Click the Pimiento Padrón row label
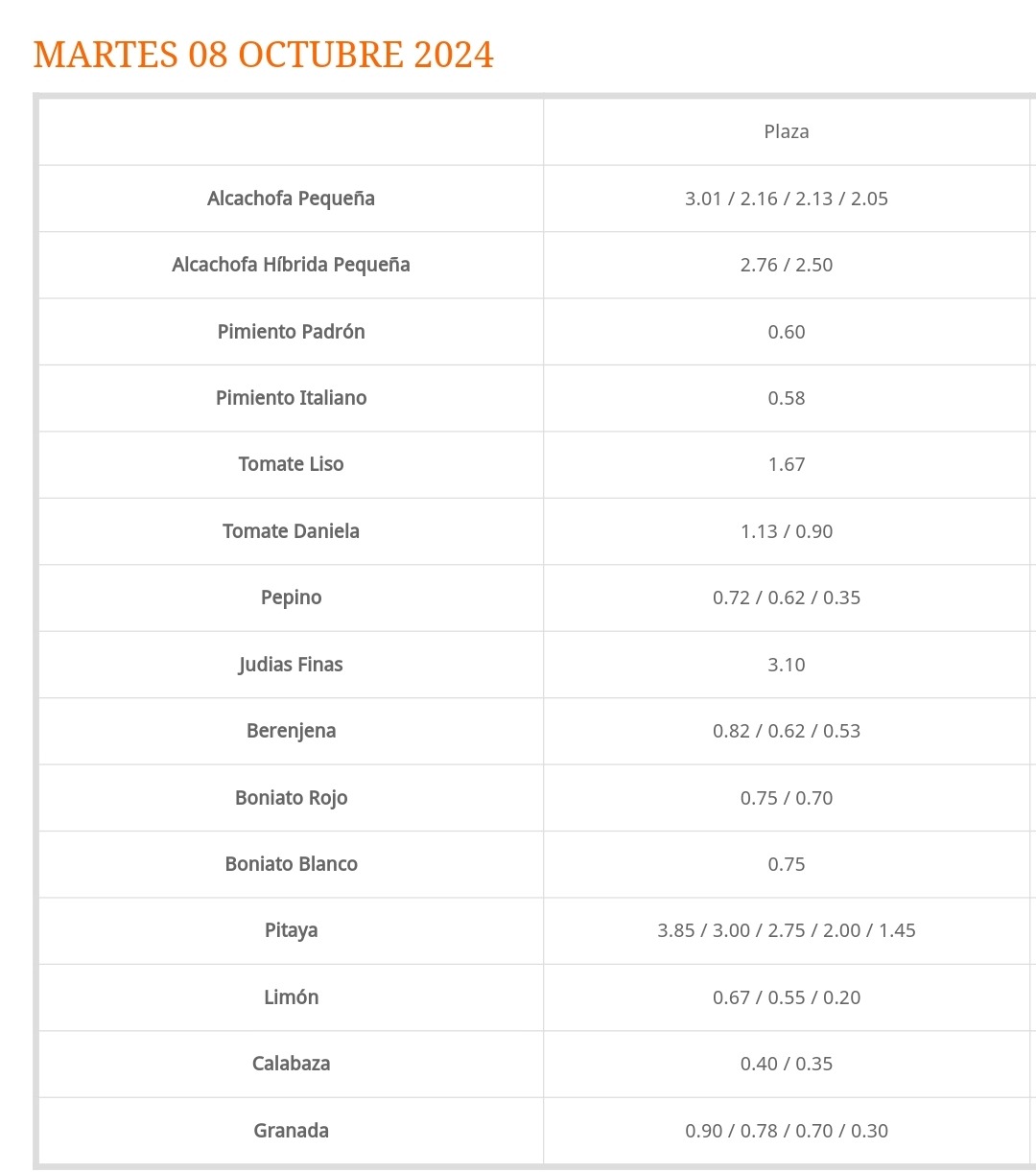Screen dimensions: 1036x1172 point(291,332)
